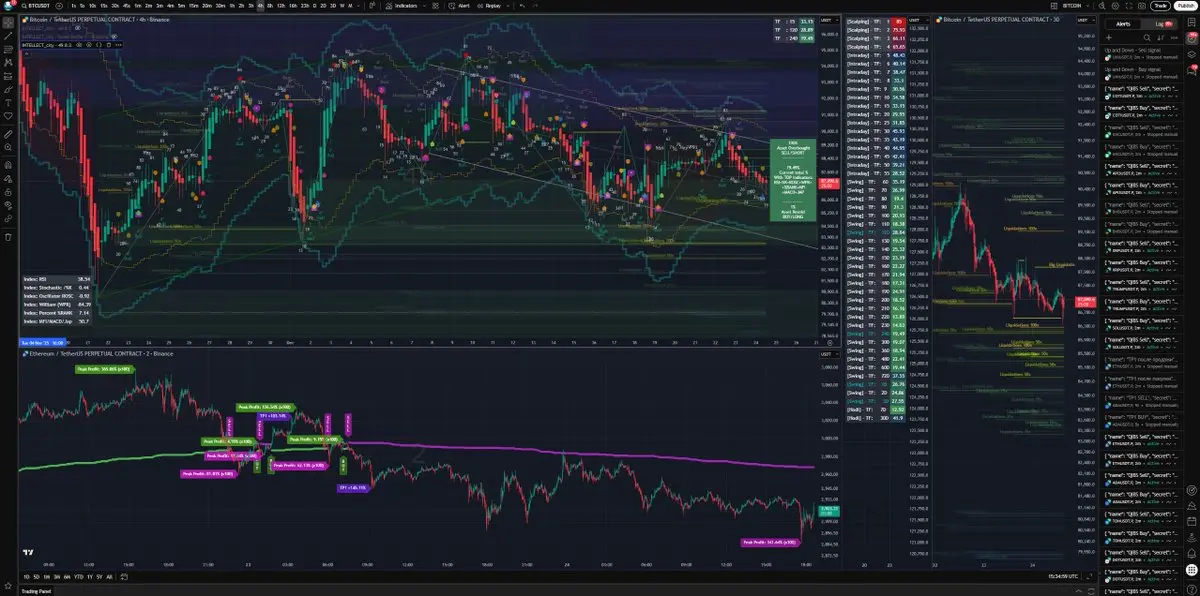This screenshot has height=596, width=1200.
Task: Click the compare or add symbol plus icon
Action: tap(59, 6)
